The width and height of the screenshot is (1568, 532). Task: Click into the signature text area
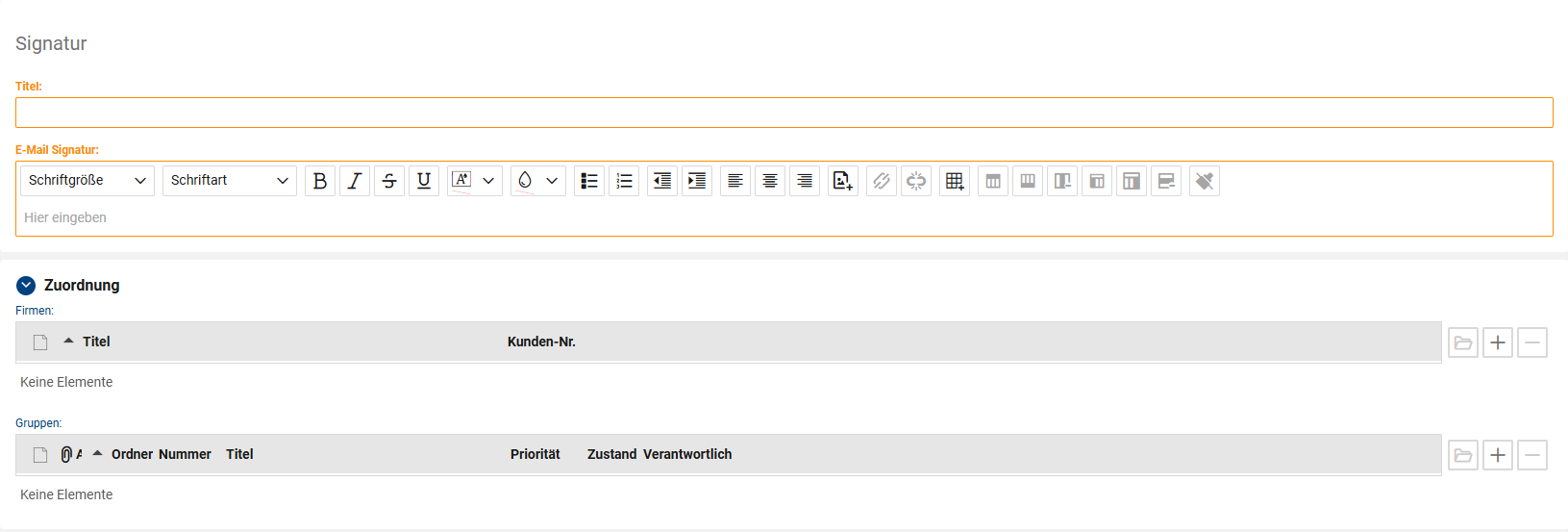(x=784, y=217)
